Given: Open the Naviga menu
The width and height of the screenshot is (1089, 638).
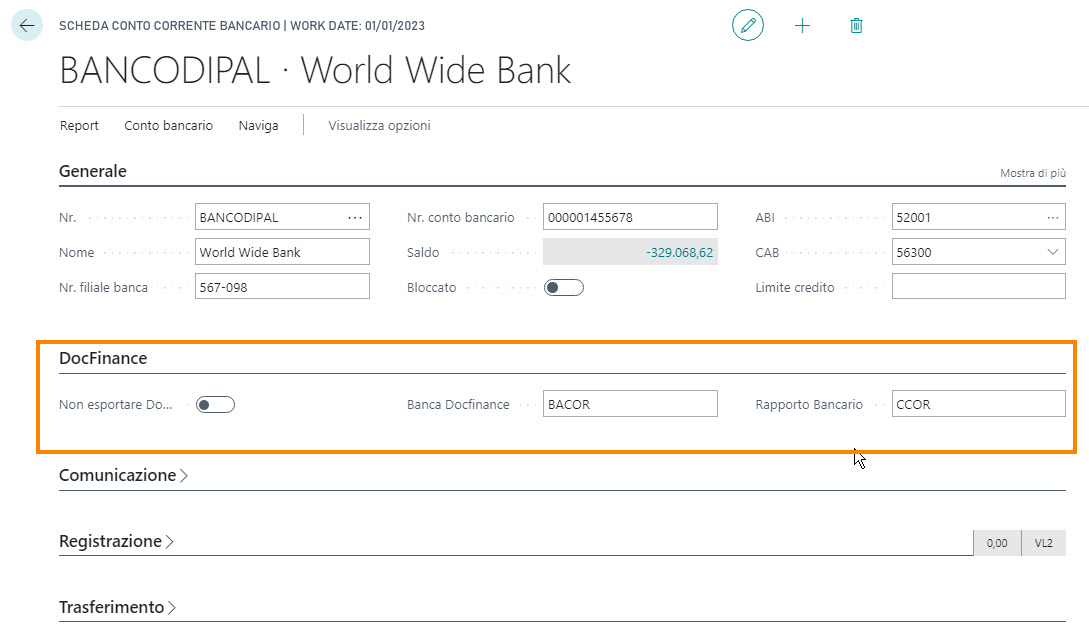Looking at the screenshot, I should tap(258, 126).
